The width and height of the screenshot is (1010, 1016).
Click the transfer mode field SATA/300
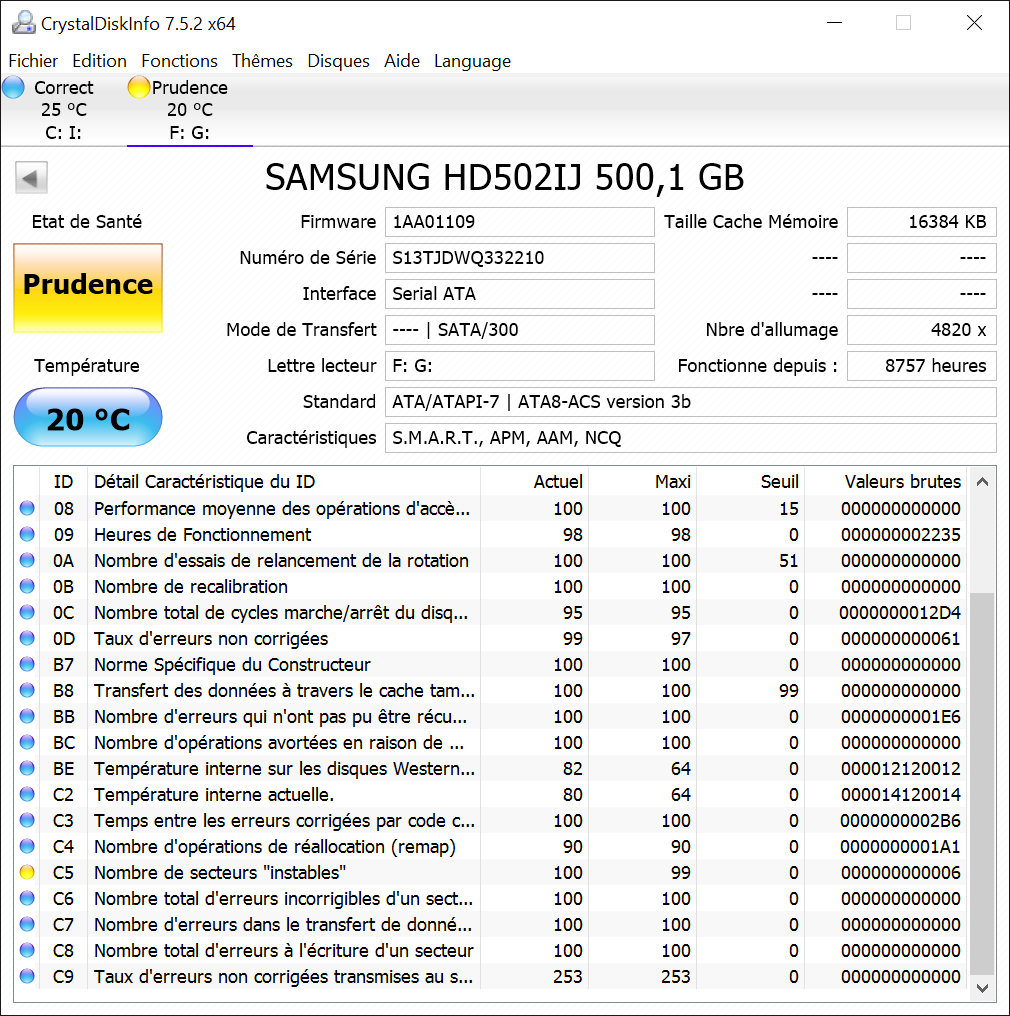click(x=520, y=330)
